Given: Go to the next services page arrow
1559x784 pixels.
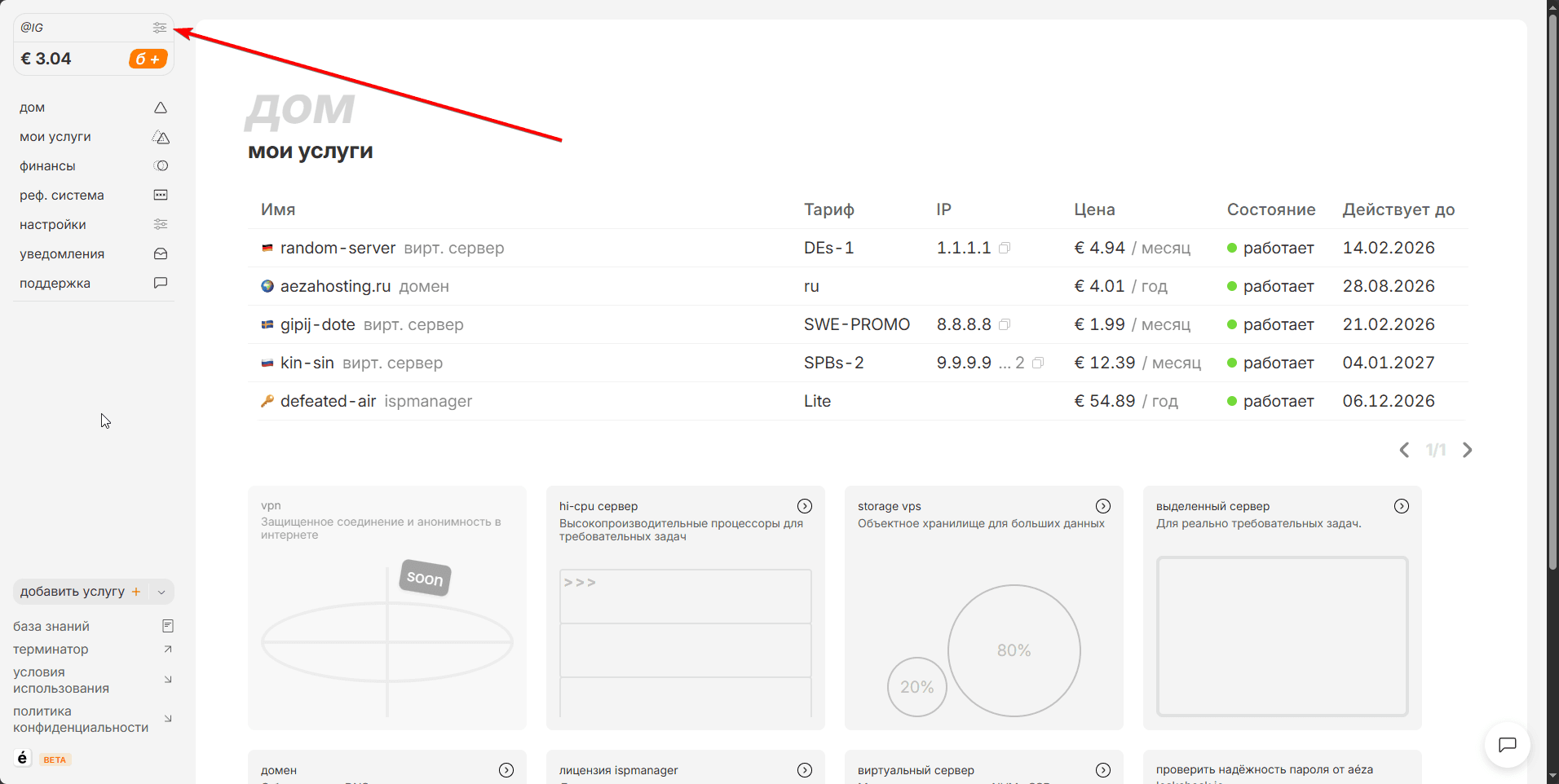Looking at the screenshot, I should (1467, 450).
